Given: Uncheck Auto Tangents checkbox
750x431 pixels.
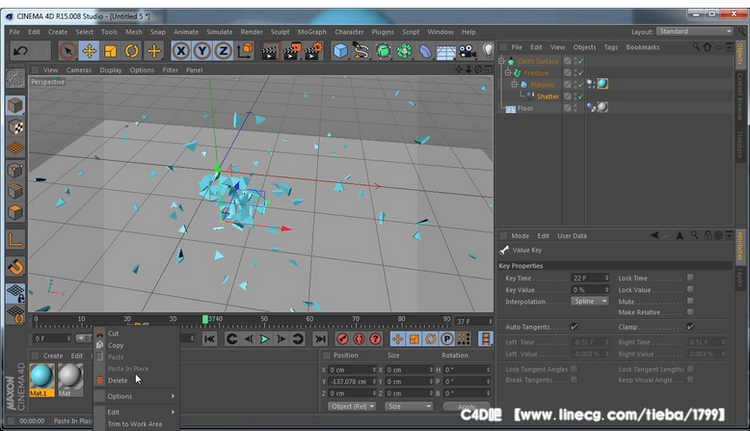Looking at the screenshot, I should click(574, 327).
